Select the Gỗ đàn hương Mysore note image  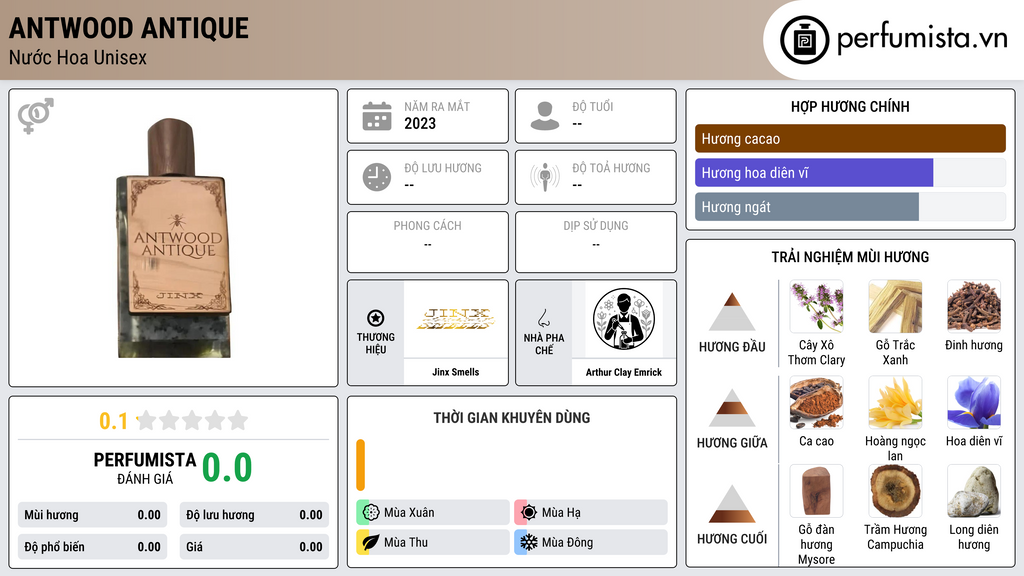[x=816, y=491]
